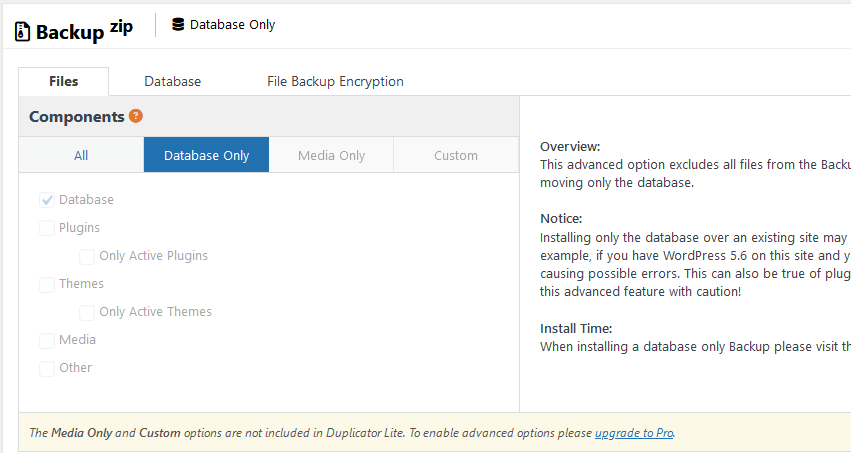Choose the Media Only component option
The height and width of the screenshot is (453, 851).
pos(331,155)
